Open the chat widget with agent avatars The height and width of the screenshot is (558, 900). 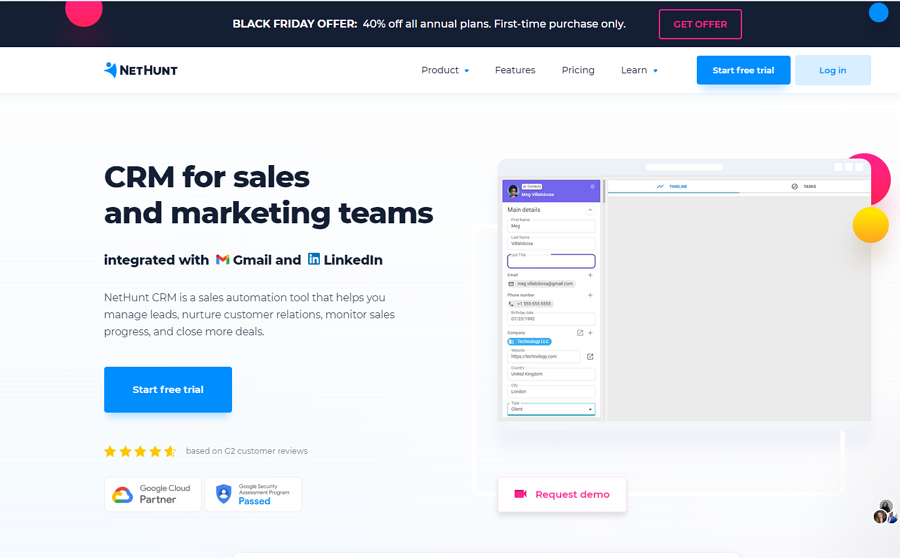coord(886,512)
